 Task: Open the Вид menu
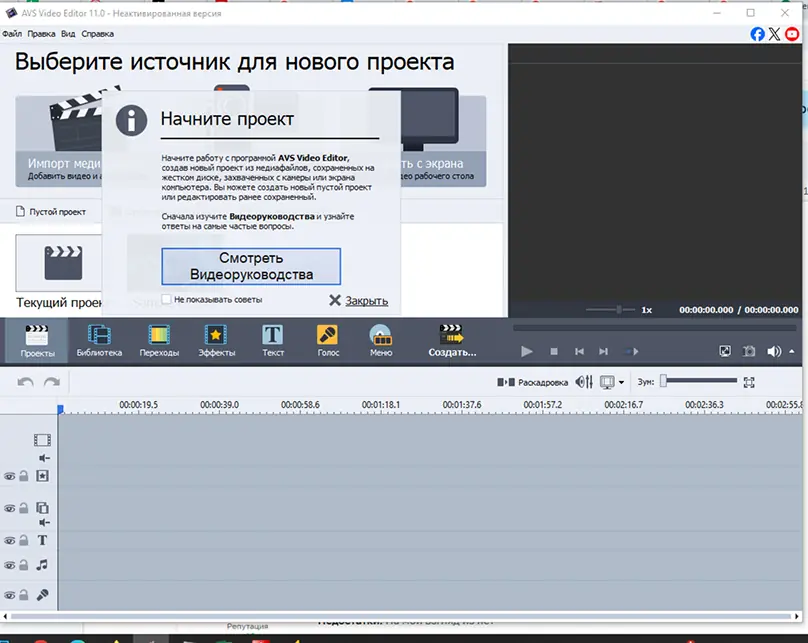68,34
